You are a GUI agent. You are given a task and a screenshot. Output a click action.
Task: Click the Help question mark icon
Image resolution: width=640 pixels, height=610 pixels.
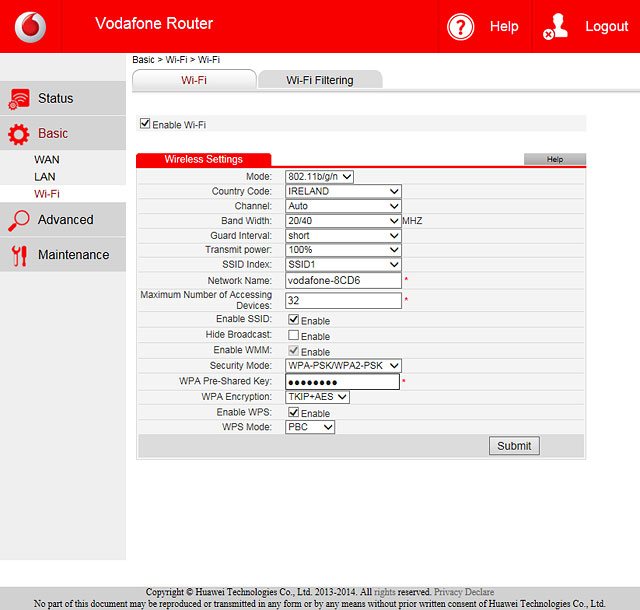[460, 26]
